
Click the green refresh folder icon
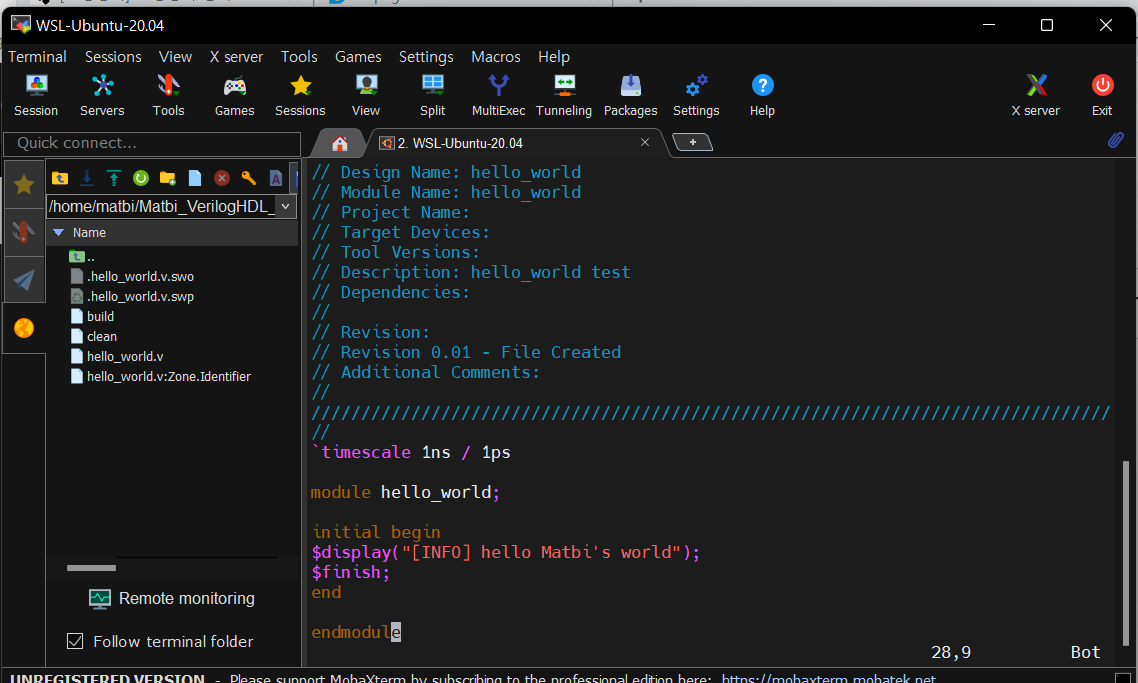coord(141,178)
